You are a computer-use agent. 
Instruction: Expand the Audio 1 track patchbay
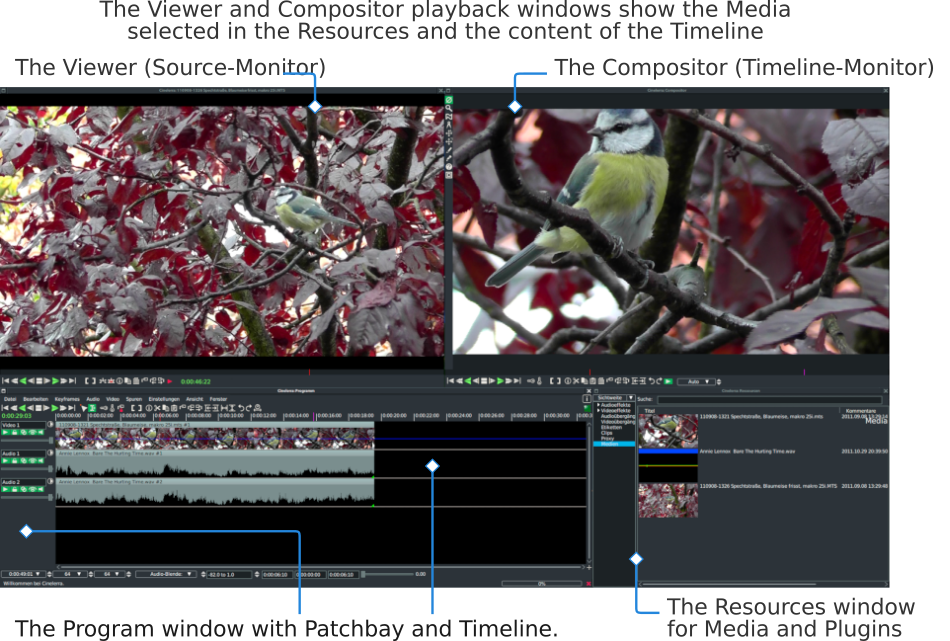click(50, 453)
